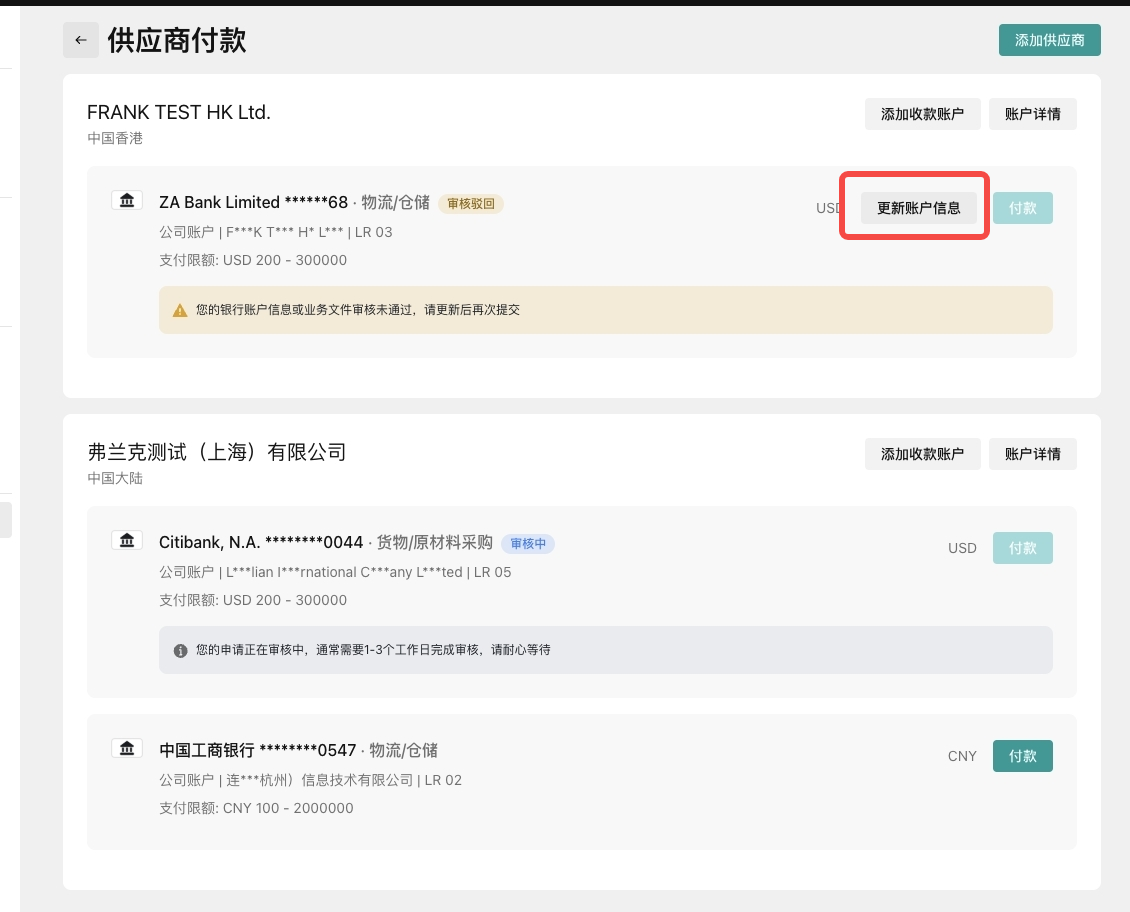This screenshot has height=912, width=1130.
Task: Click the under-review info banner
Action: coord(605,650)
